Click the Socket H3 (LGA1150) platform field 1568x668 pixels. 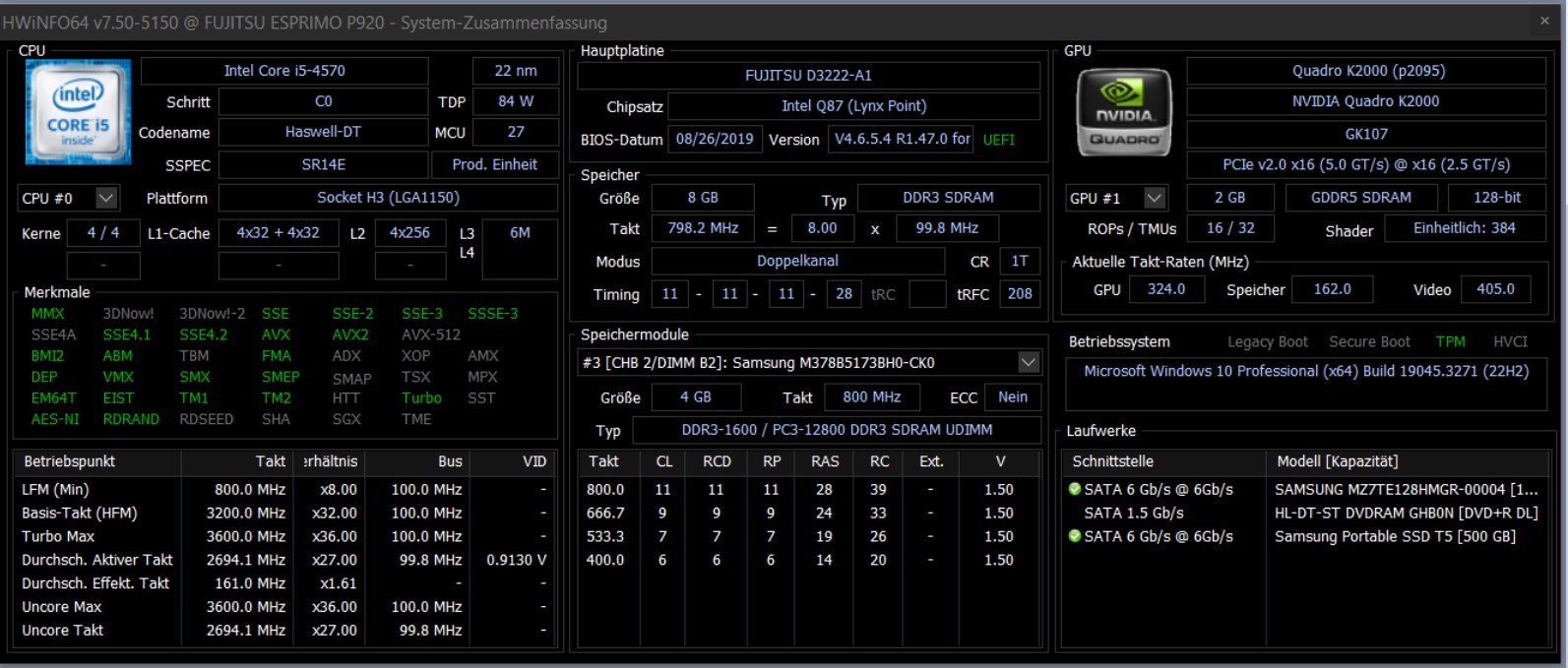pyautogui.click(x=388, y=198)
